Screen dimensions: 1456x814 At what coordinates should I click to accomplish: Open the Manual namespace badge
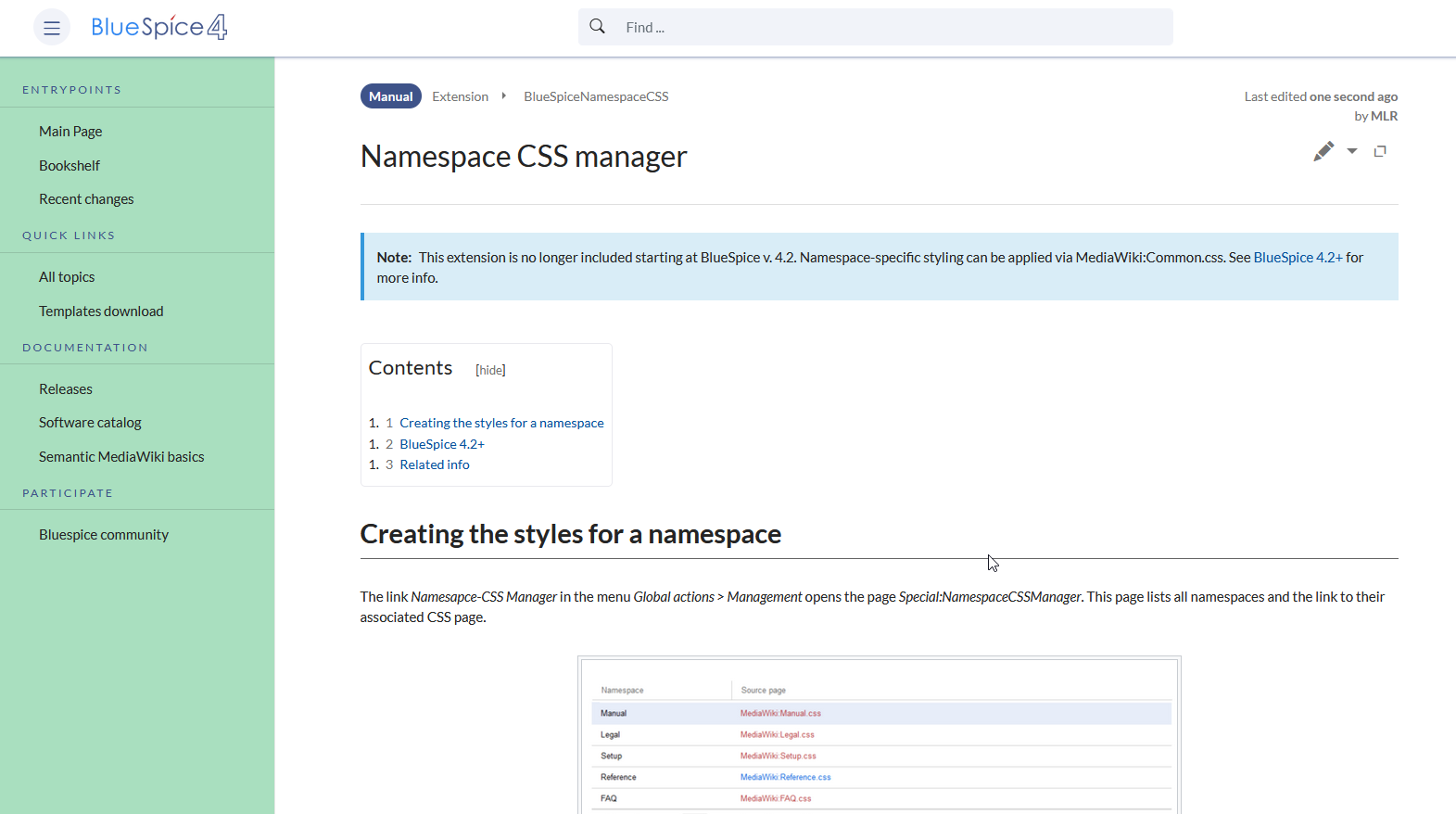pos(390,96)
